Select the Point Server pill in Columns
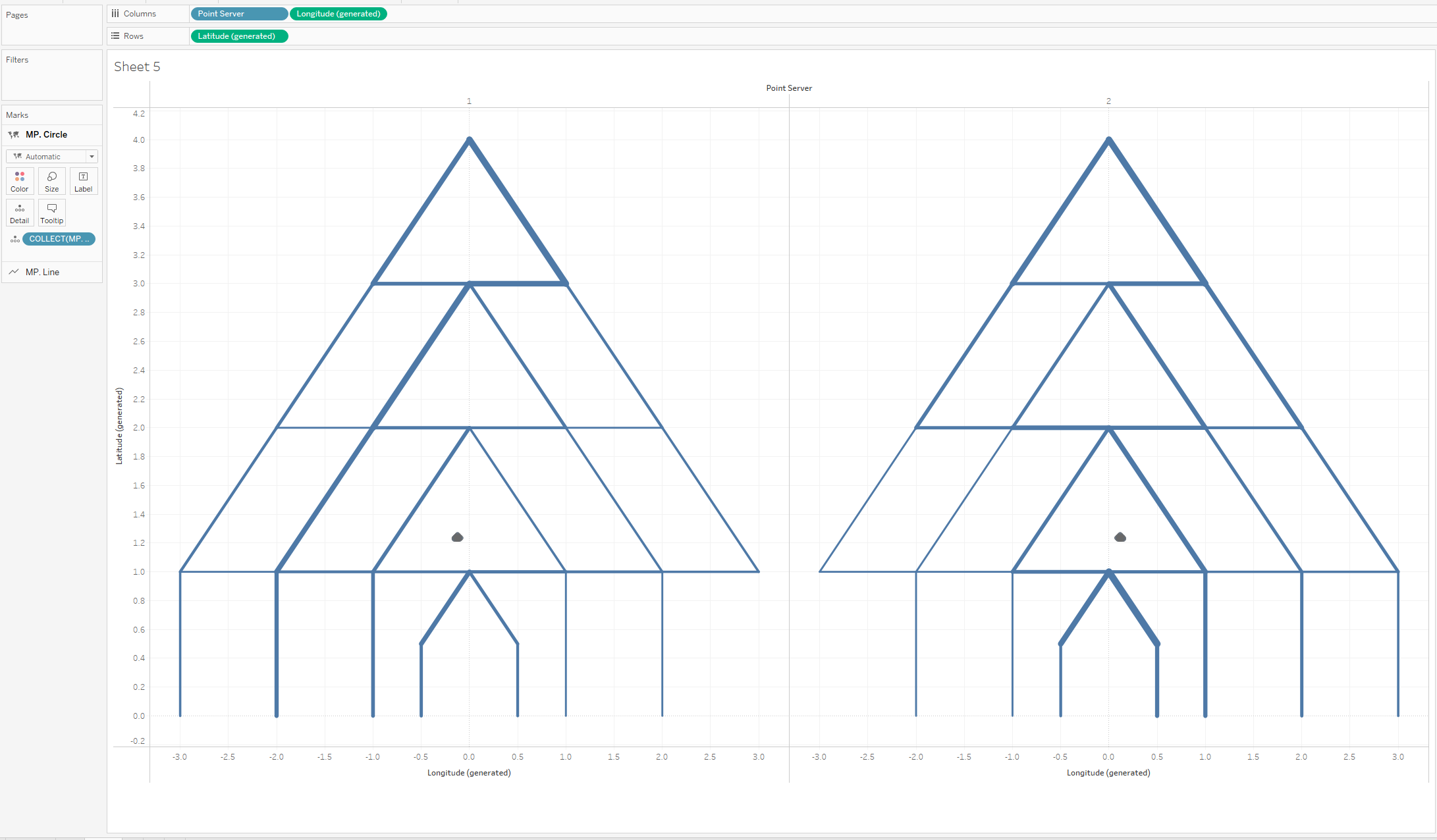The height and width of the screenshot is (840, 1437). tap(238, 14)
